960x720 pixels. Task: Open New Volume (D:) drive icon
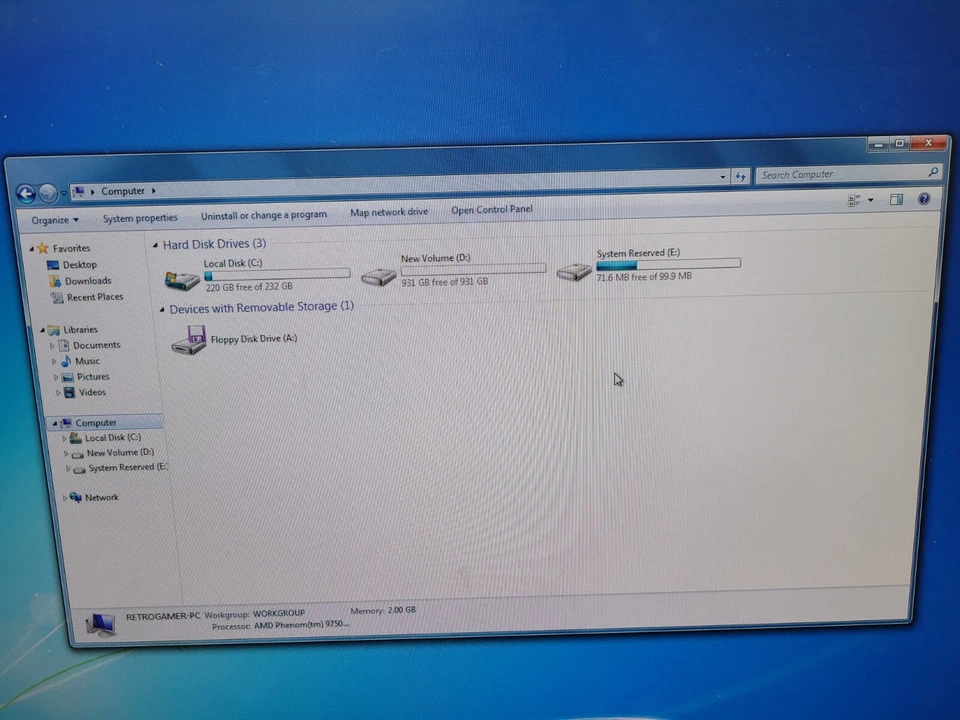pos(379,277)
